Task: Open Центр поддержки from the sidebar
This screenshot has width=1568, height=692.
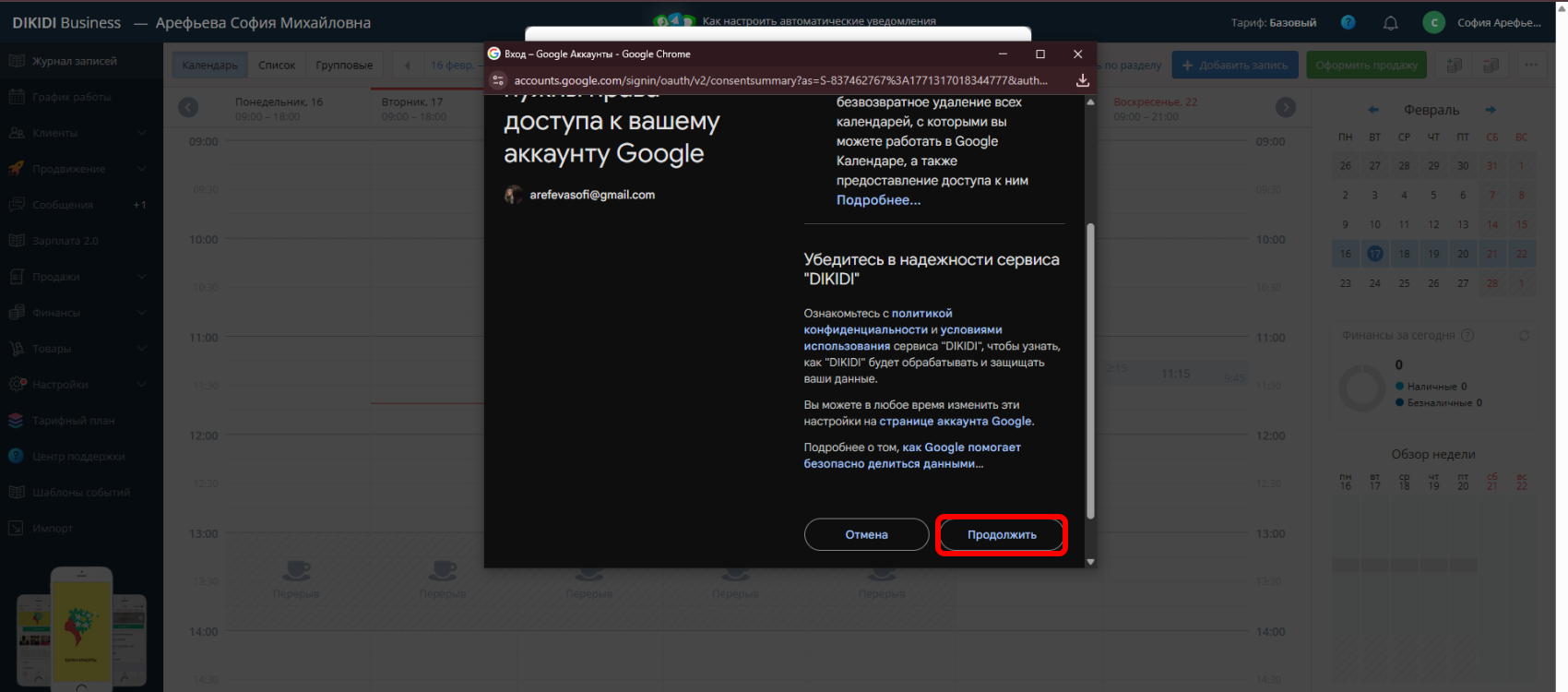Action: 77,457
